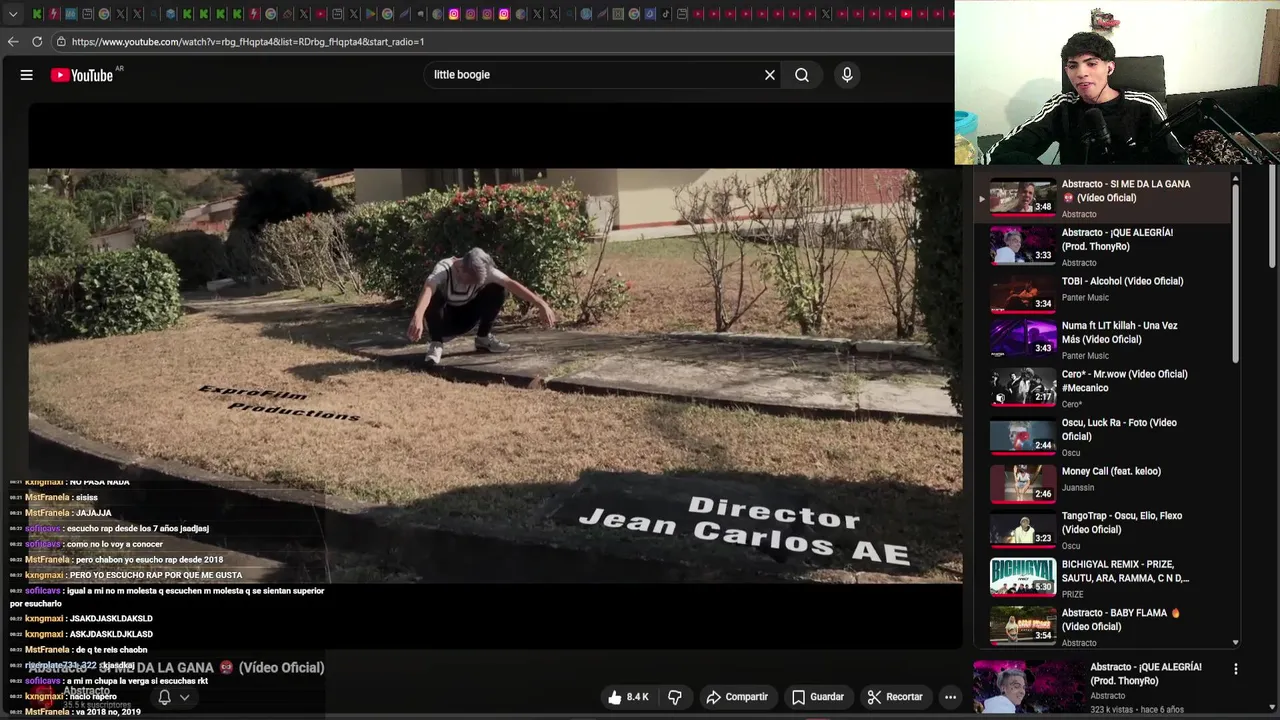Click the 'Juanssin' channel under Money Call
Image resolution: width=1280 pixels, height=720 pixels.
1078,488
